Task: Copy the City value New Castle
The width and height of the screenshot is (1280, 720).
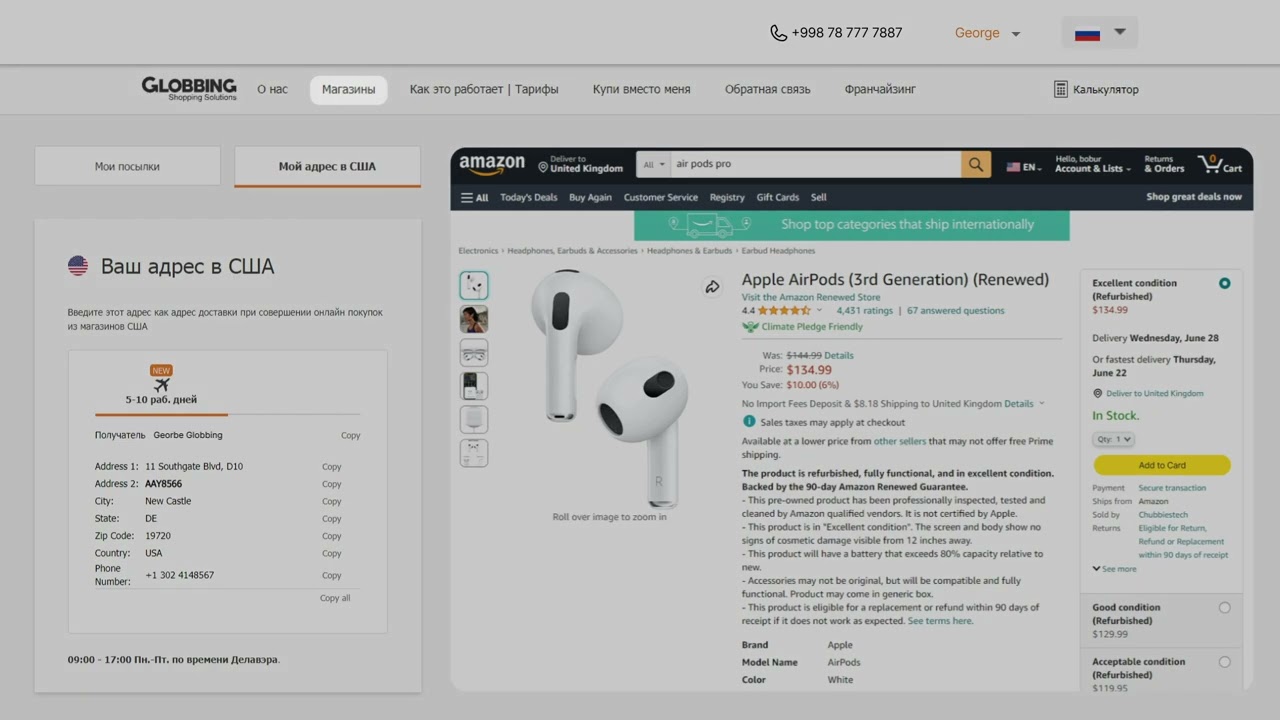Action: pos(332,502)
